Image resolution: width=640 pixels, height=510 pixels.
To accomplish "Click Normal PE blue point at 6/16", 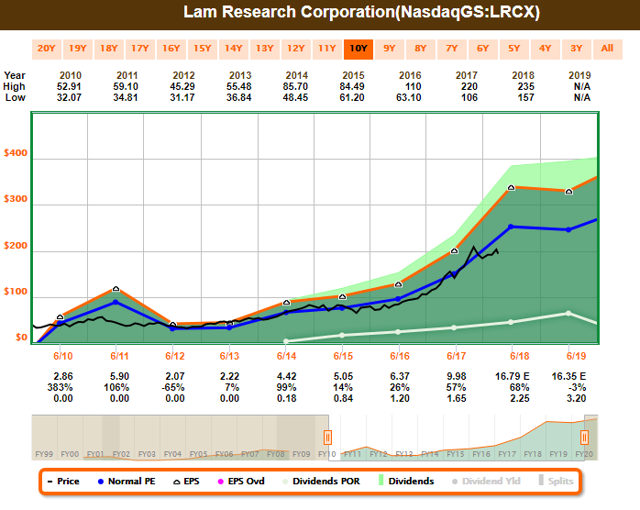I will click(x=398, y=299).
